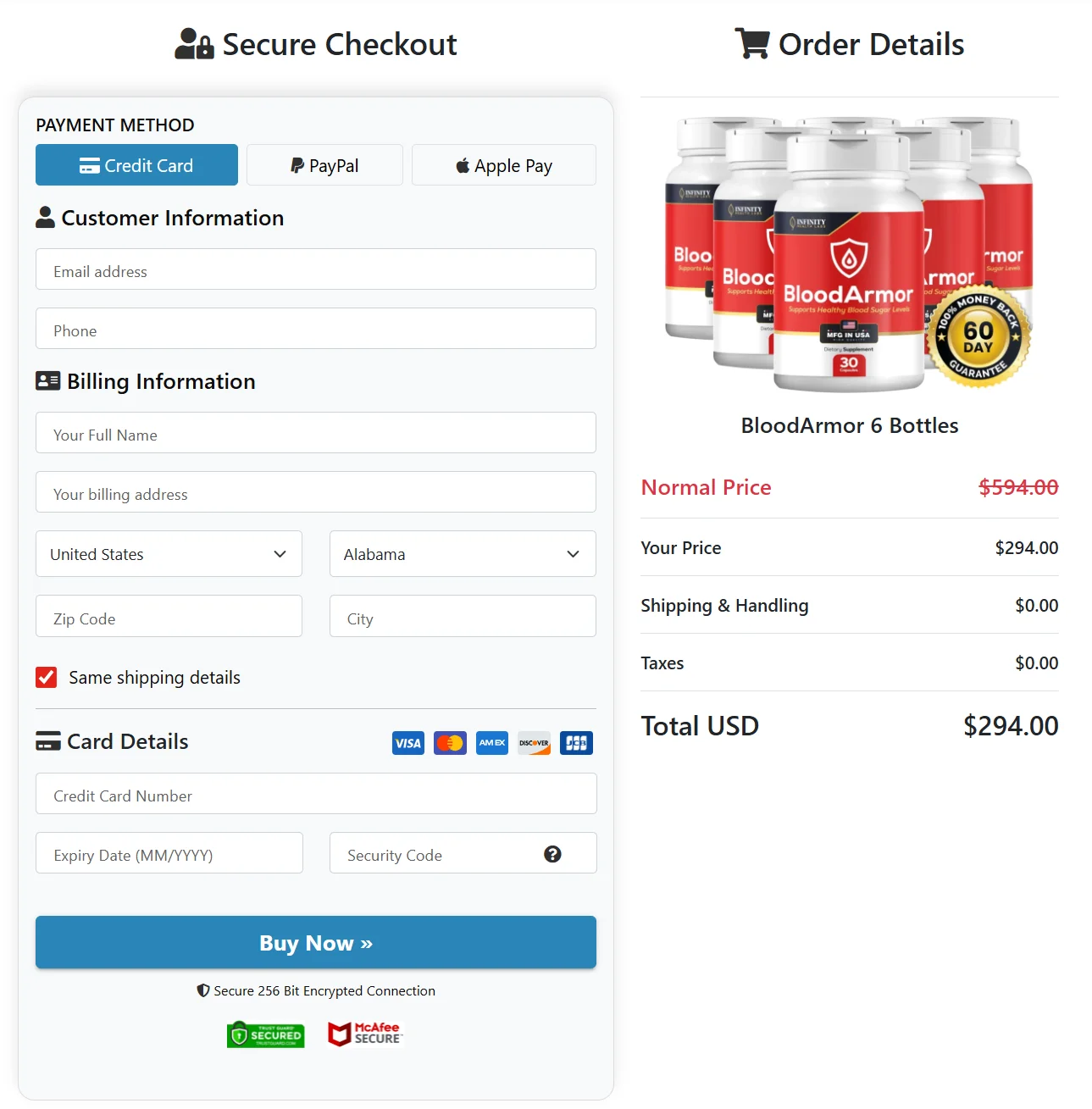Choose Apple Pay payment method
The image size is (1092, 1109).
click(x=504, y=165)
